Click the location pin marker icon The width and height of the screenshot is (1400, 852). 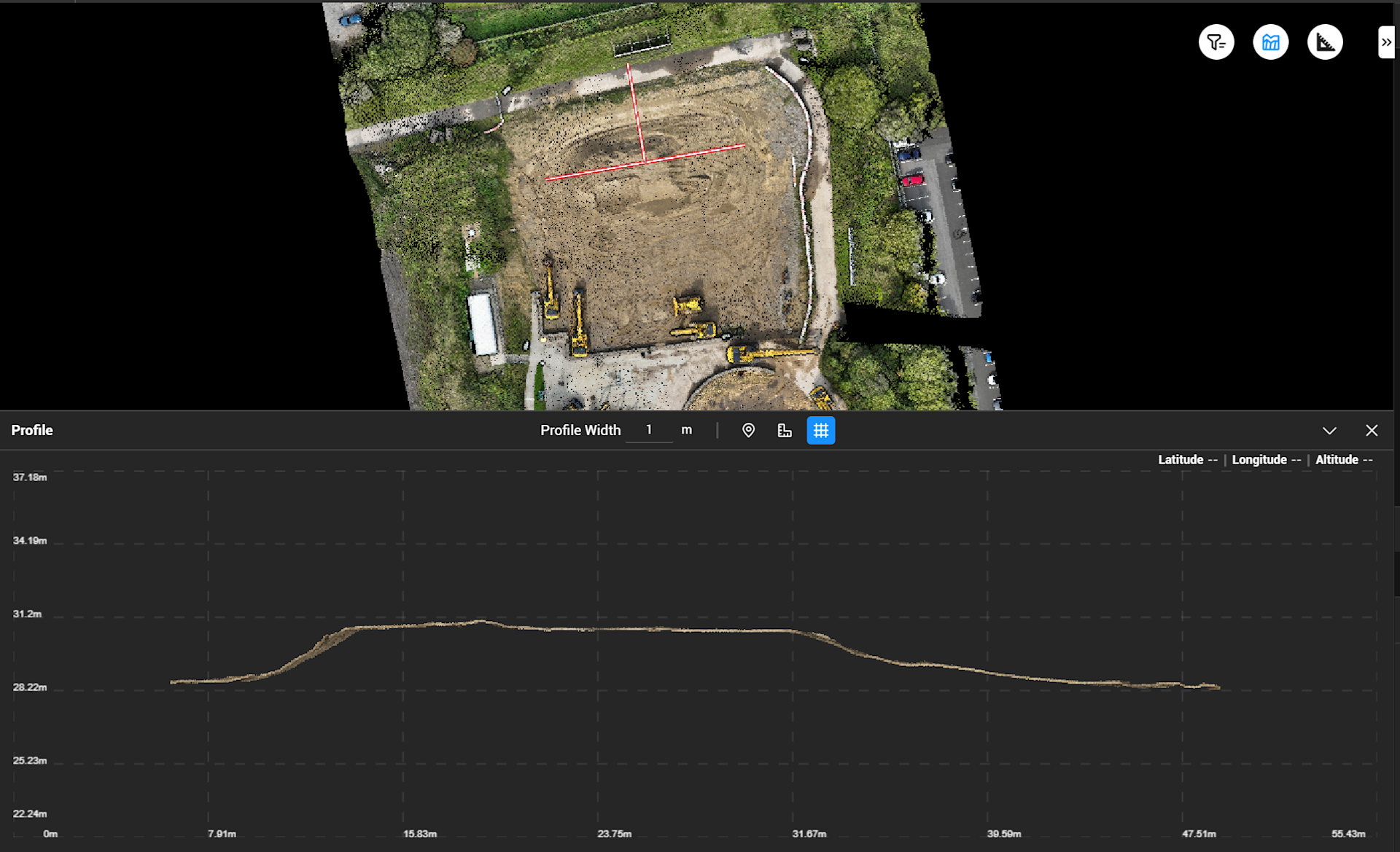[x=748, y=431]
